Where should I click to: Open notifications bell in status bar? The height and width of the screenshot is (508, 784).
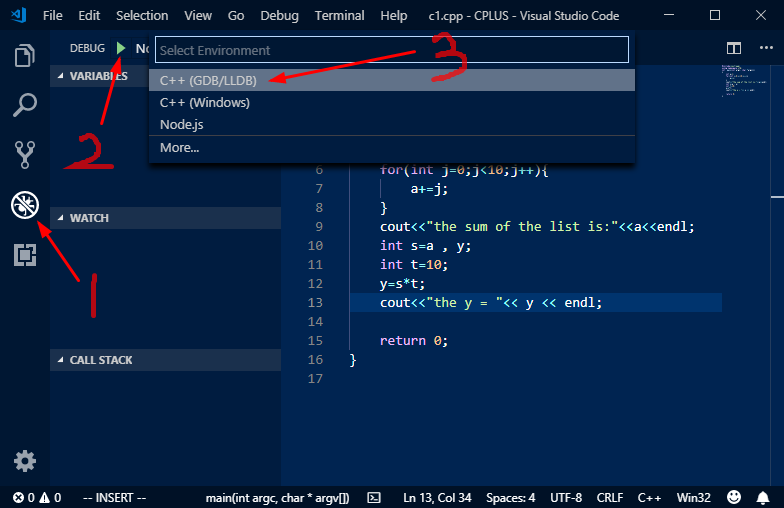[762, 498]
